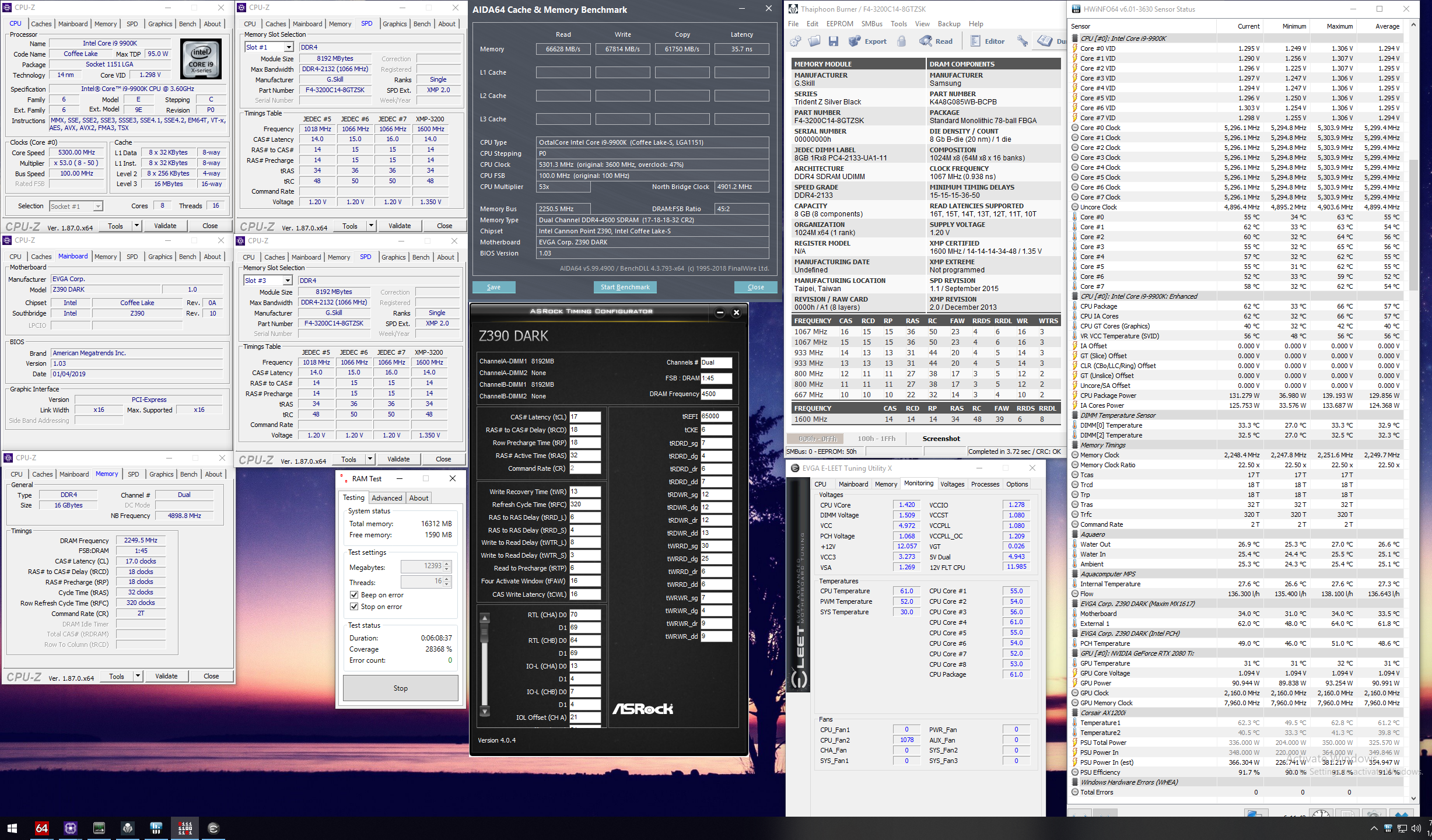Image resolution: width=1432 pixels, height=840 pixels.
Task: Switch to Voltages tab in EVGA E-LEET
Action: (952, 484)
